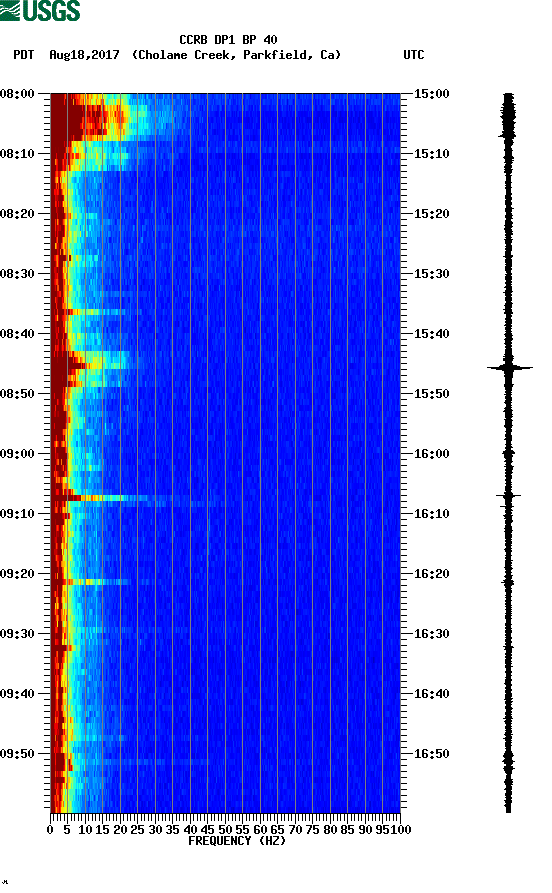Click the 16:00 UTC time label
This screenshot has width=552, height=893.
coord(431,454)
